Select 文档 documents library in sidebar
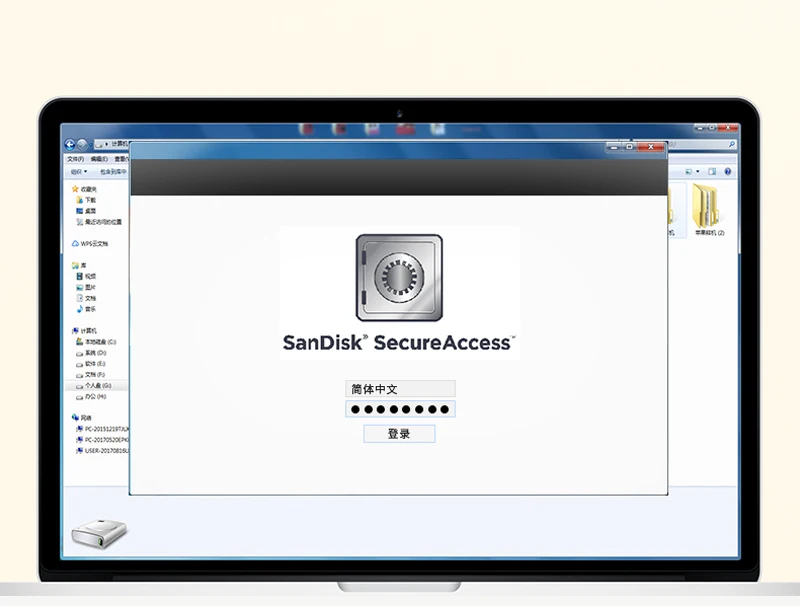The height and width of the screenshot is (606, 800). pyautogui.click(x=86, y=298)
